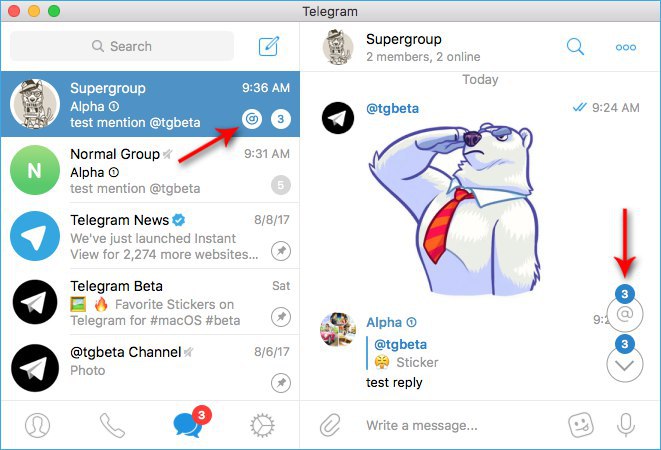Open the Settings gear tab
This screenshot has width=661, height=450.
point(262,425)
